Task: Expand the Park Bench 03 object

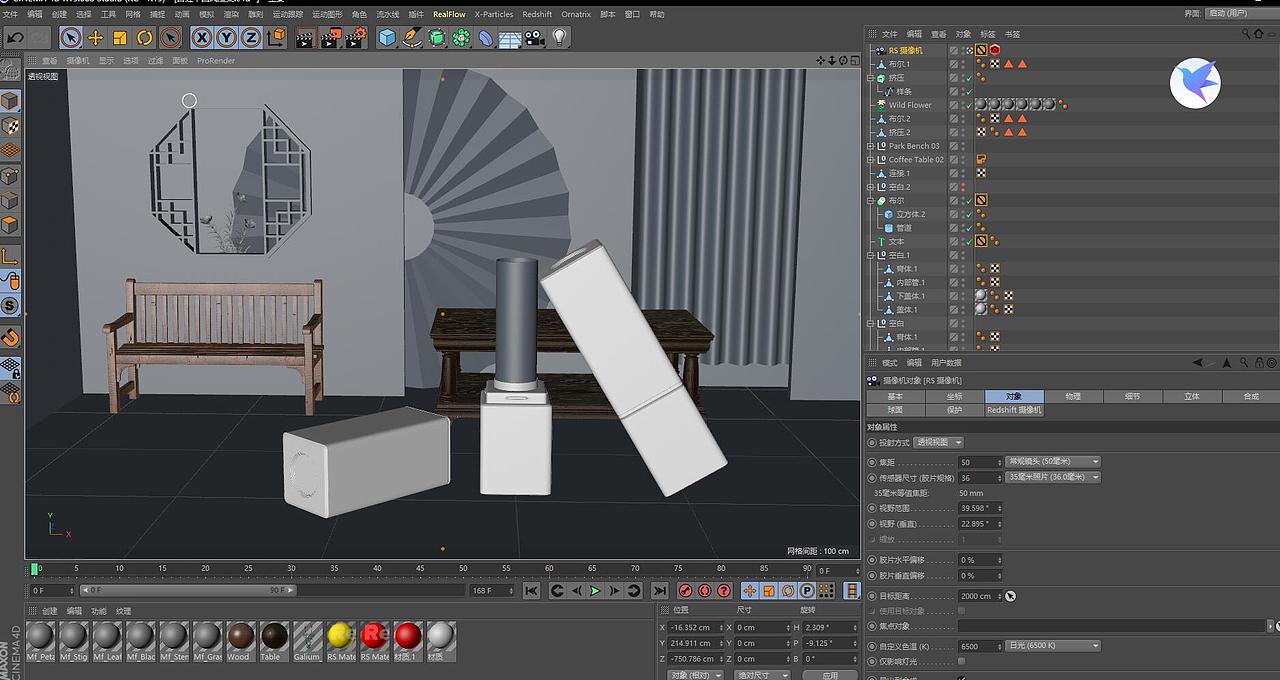Action: point(870,146)
